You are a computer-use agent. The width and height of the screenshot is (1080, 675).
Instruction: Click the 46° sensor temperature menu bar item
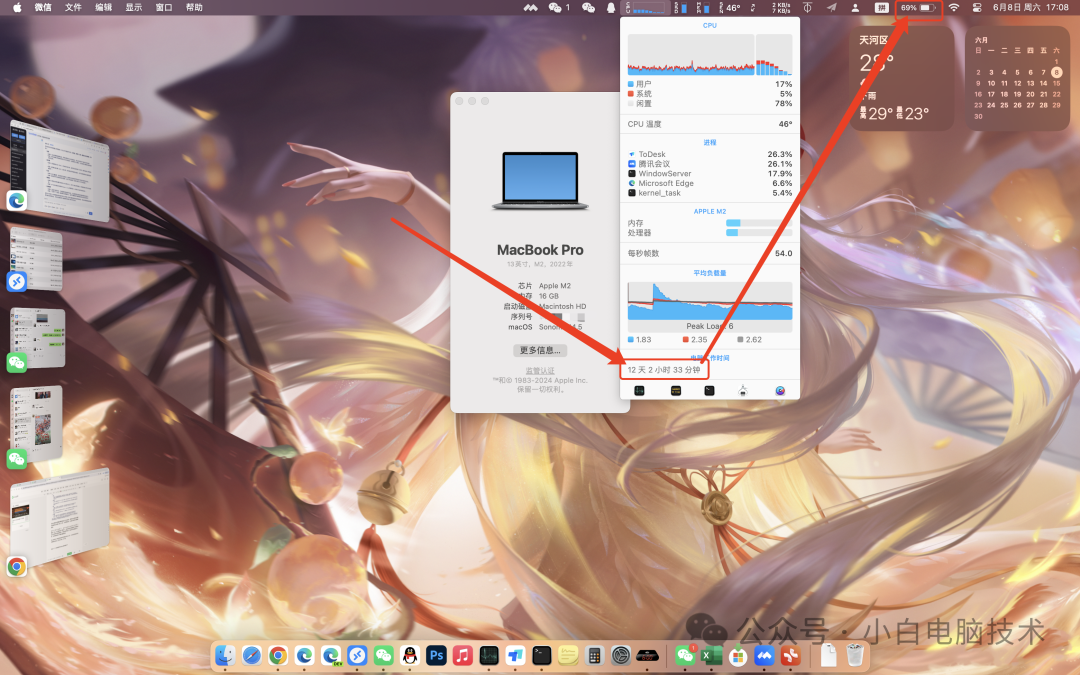tap(730, 8)
